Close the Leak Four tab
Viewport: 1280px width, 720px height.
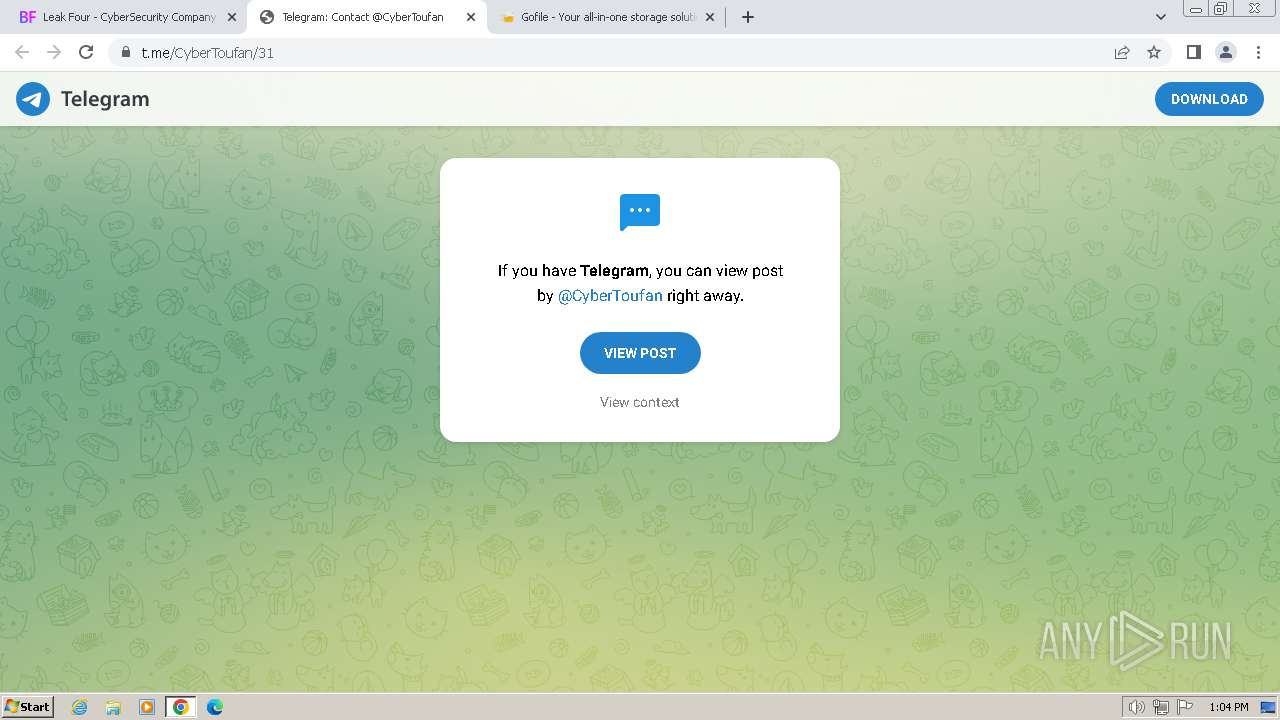click(232, 17)
